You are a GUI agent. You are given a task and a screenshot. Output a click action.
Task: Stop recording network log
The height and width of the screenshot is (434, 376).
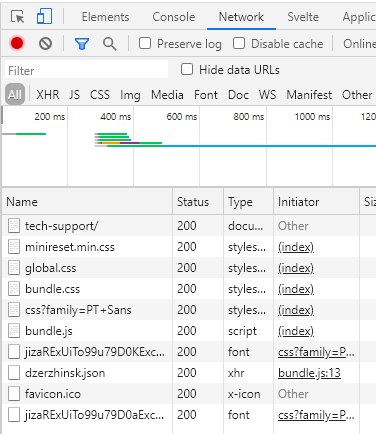tap(17, 43)
